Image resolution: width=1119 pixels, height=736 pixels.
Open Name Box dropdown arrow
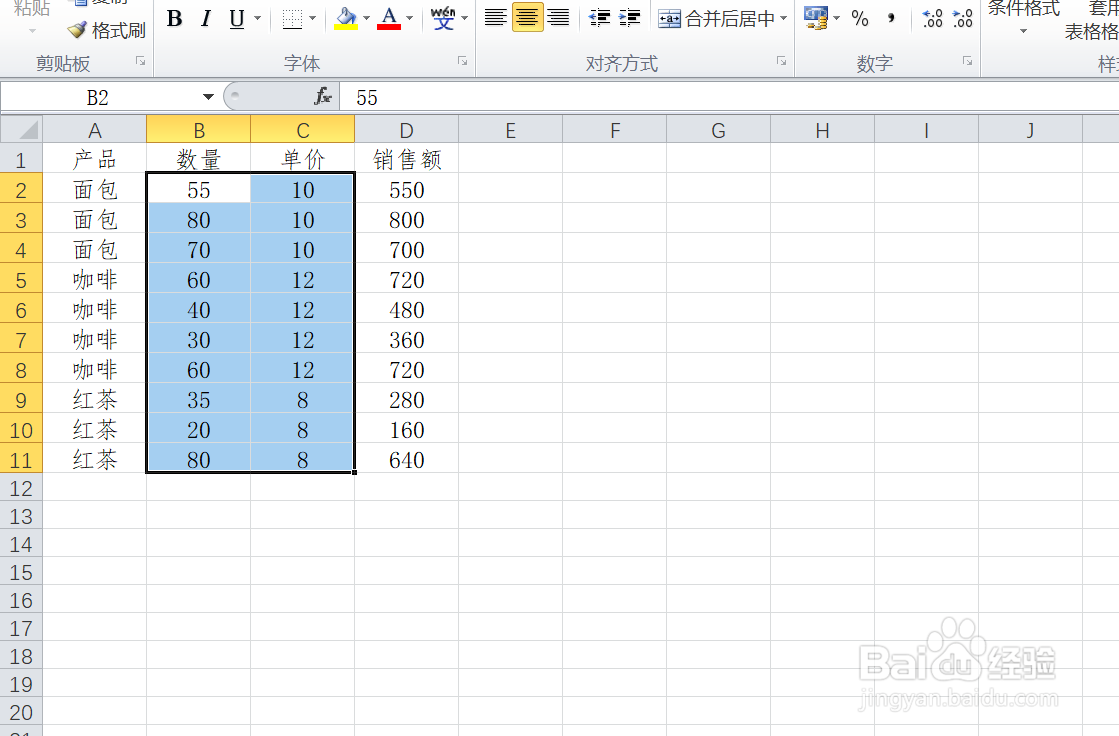[208, 97]
